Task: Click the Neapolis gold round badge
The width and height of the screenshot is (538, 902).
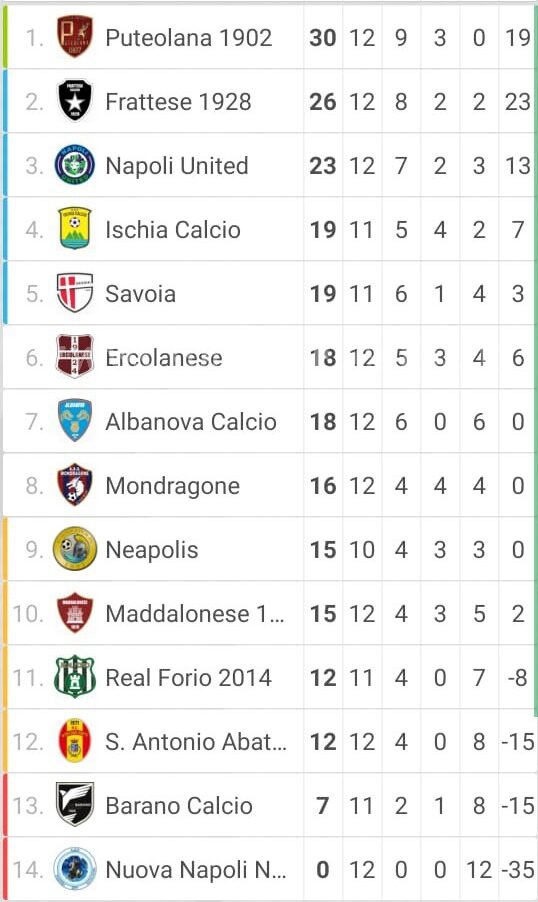Action: (x=75, y=549)
